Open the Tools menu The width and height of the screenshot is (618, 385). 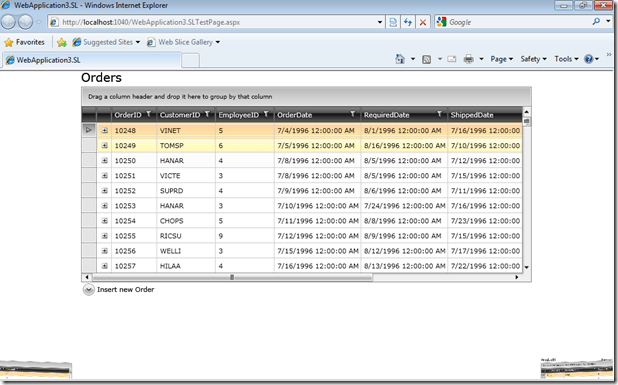566,59
